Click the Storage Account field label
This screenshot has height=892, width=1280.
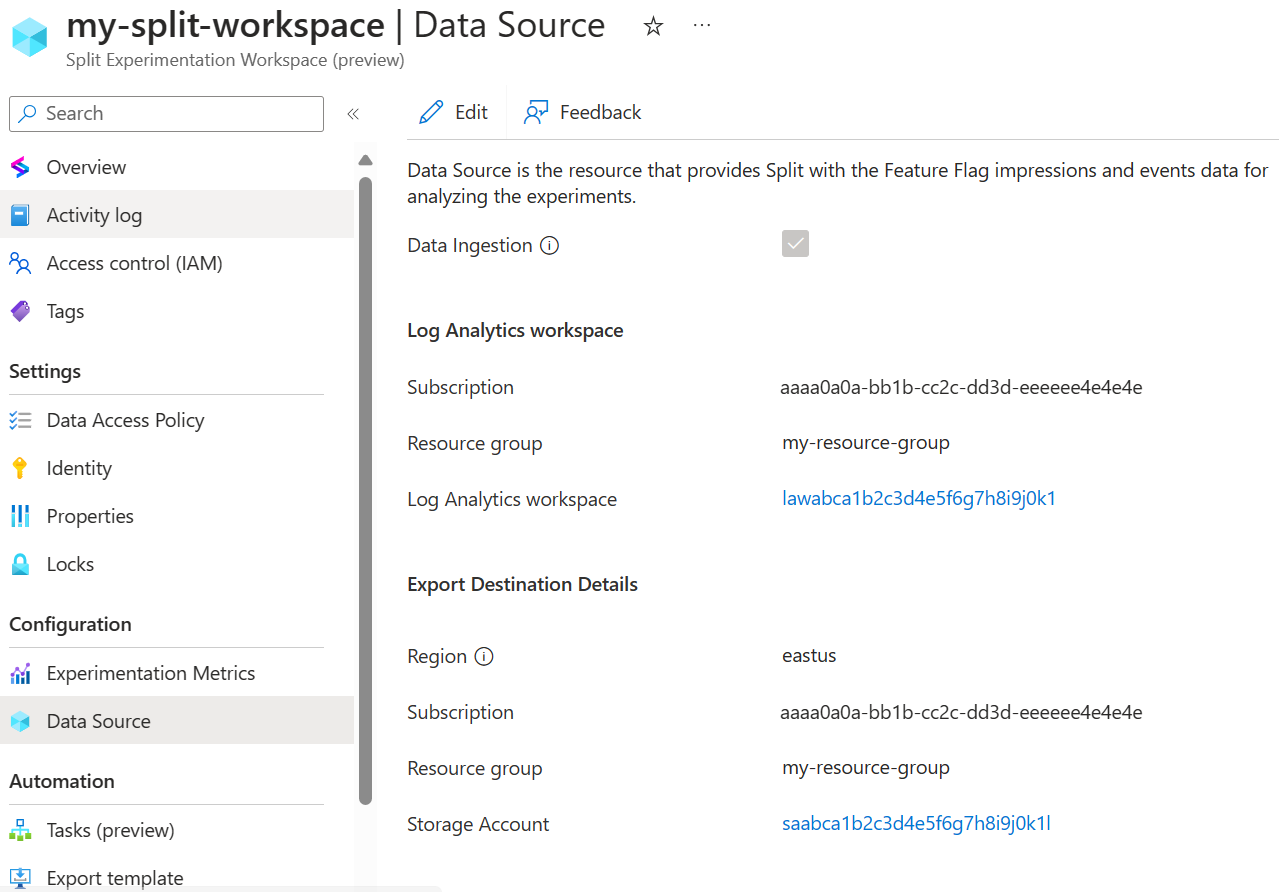pos(478,824)
